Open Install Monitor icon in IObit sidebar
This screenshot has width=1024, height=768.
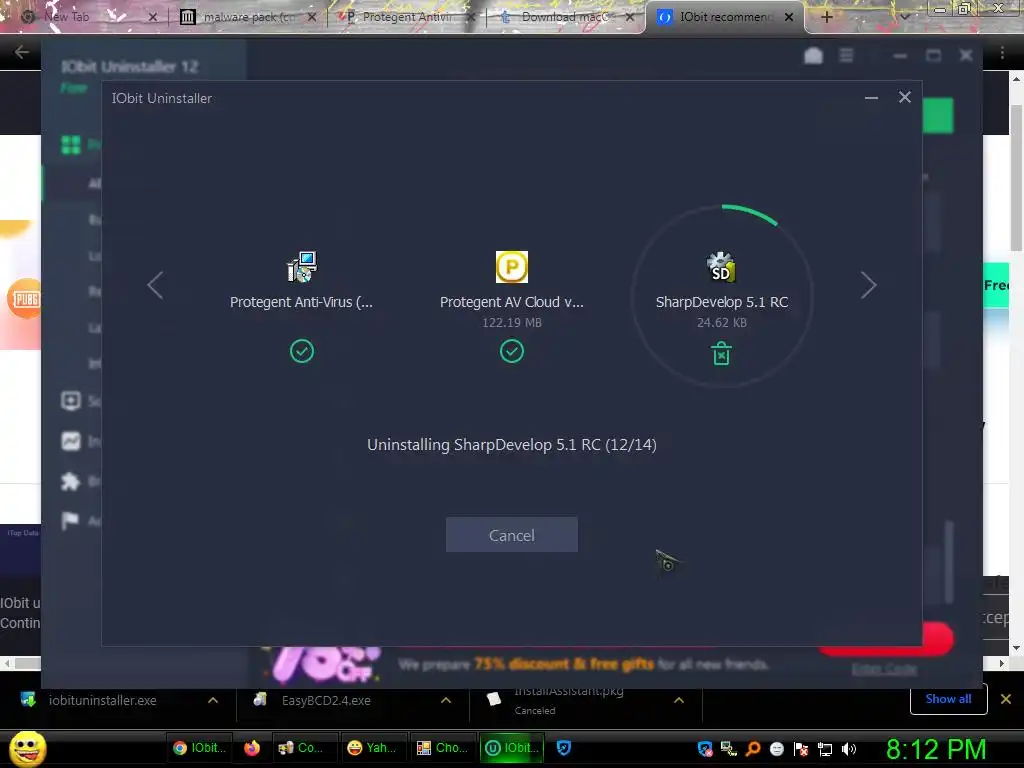click(71, 441)
